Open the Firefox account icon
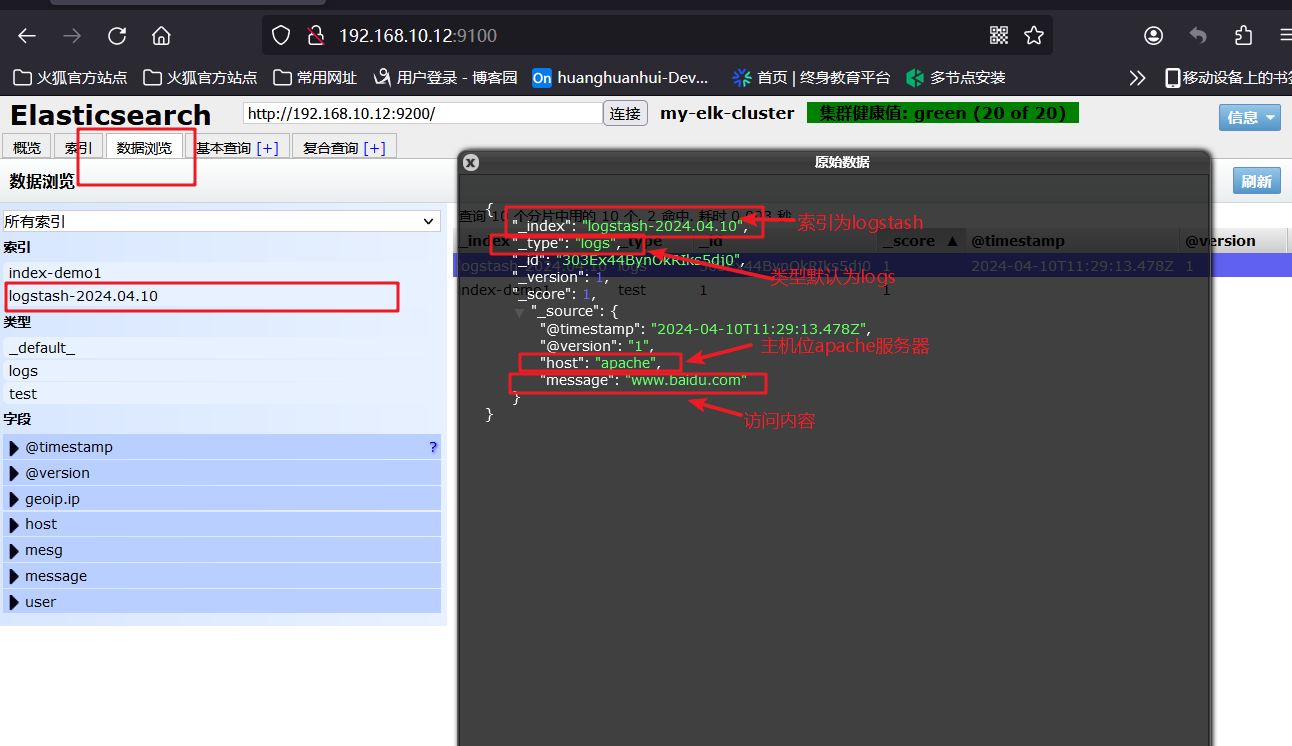 tap(1153, 36)
